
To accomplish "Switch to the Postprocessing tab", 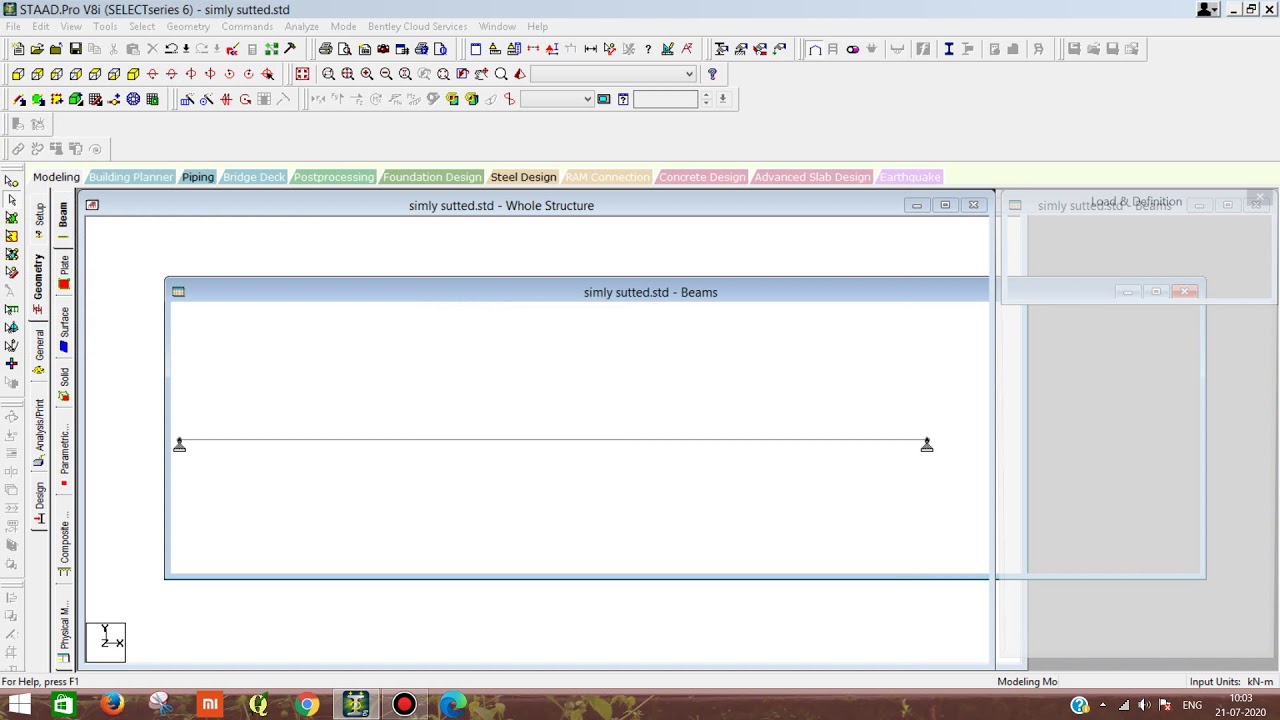I will tap(334, 177).
